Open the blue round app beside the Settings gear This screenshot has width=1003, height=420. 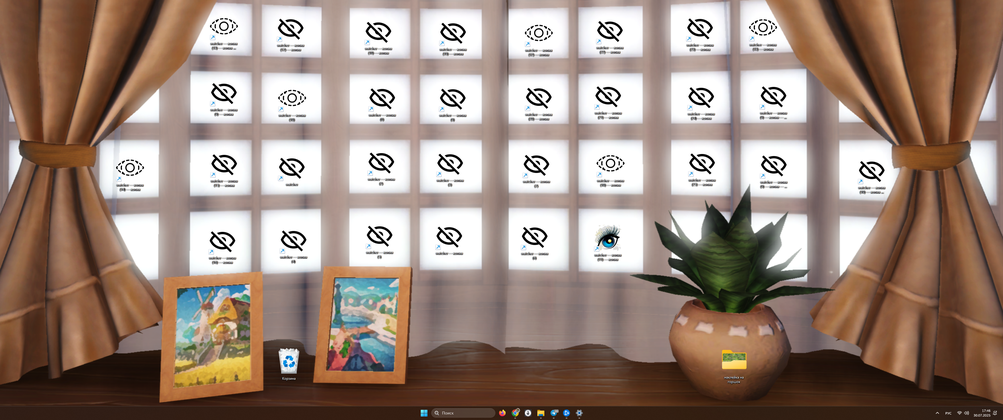(x=566, y=413)
